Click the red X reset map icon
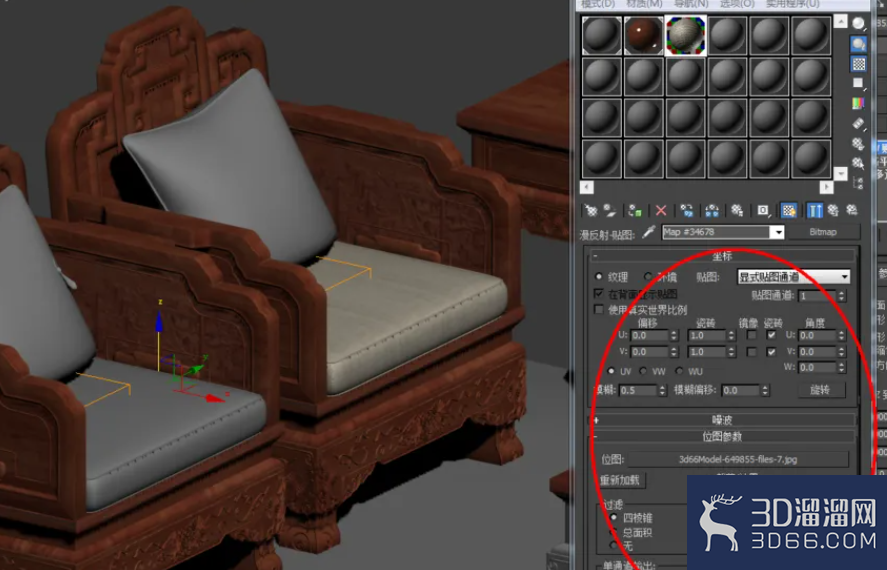 [661, 211]
